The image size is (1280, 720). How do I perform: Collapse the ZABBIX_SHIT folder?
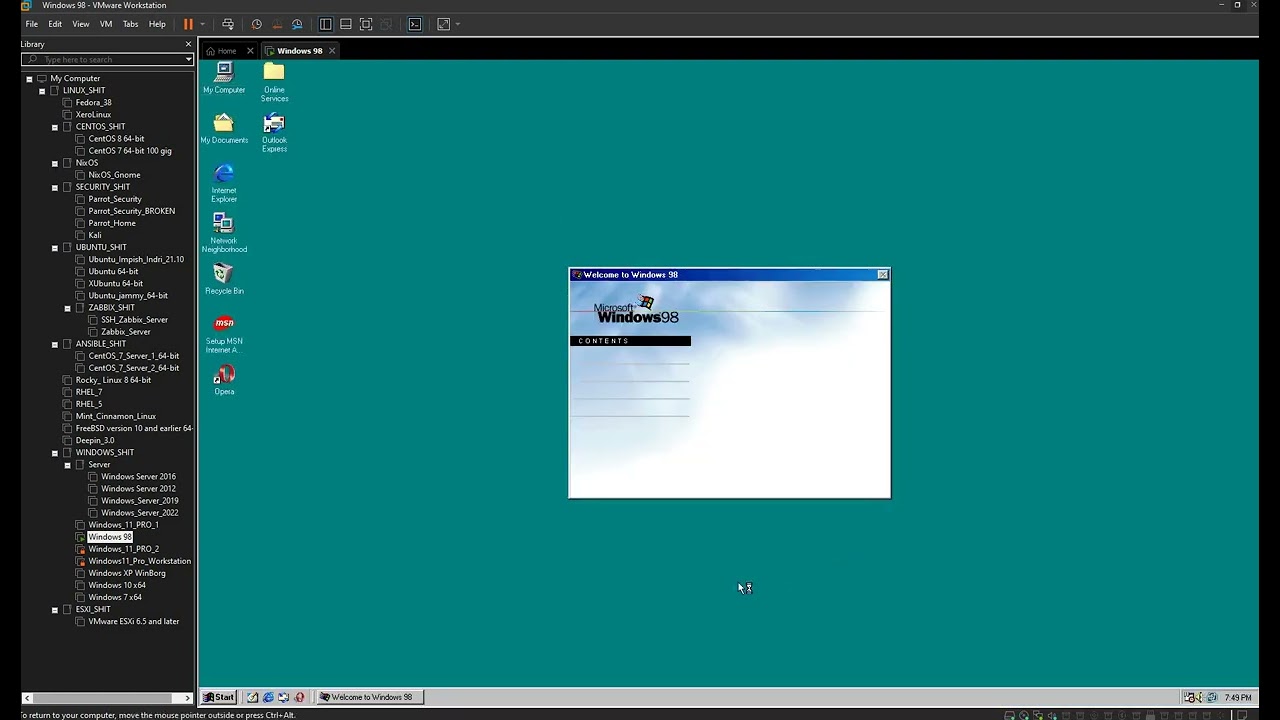coord(68,308)
